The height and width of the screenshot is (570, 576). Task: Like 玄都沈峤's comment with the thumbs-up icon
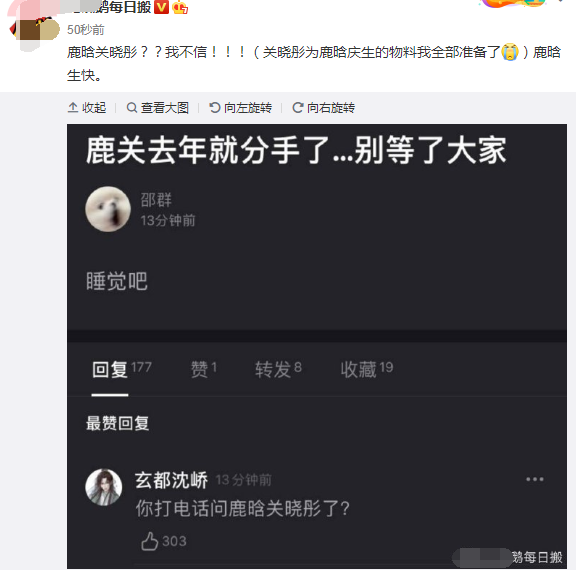(x=150, y=541)
